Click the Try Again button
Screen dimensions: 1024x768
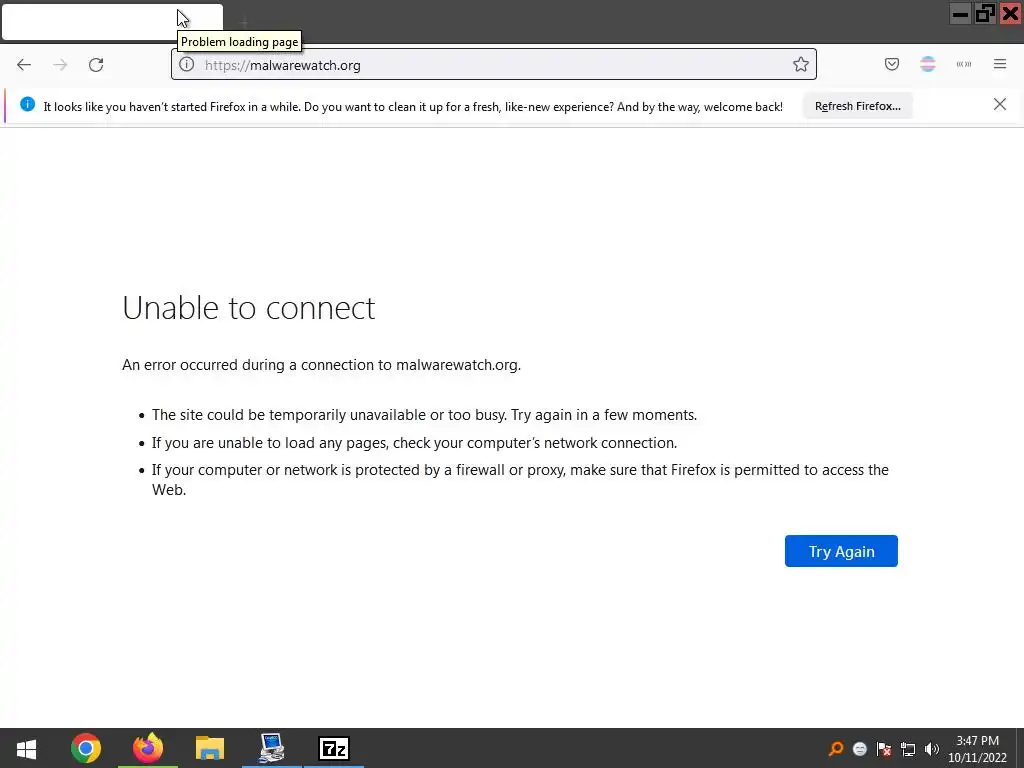pyautogui.click(x=841, y=551)
